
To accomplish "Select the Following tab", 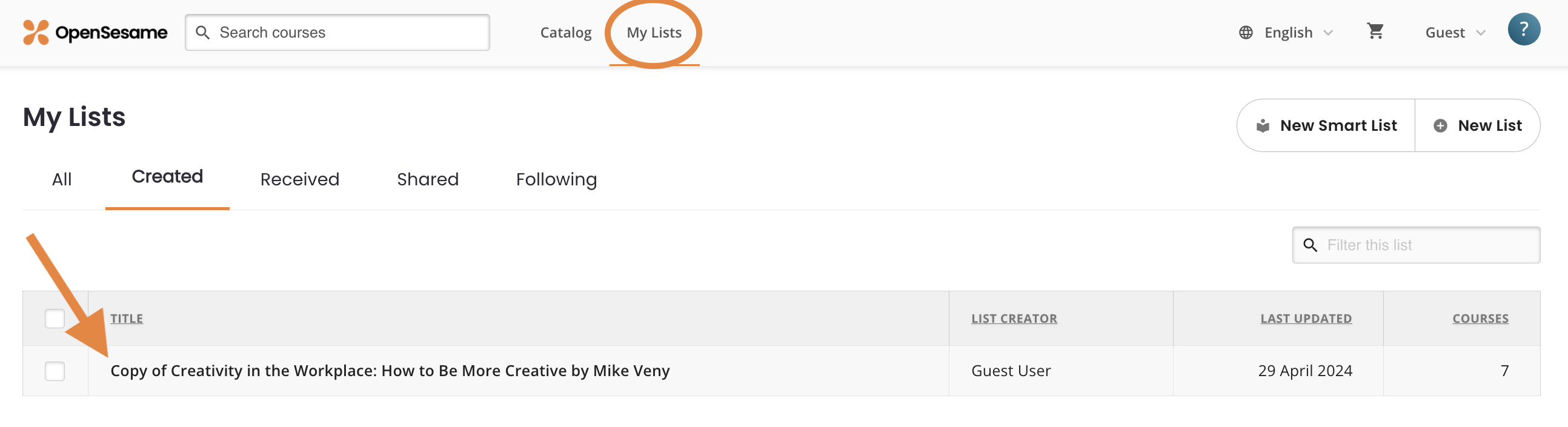I will pyautogui.click(x=556, y=179).
